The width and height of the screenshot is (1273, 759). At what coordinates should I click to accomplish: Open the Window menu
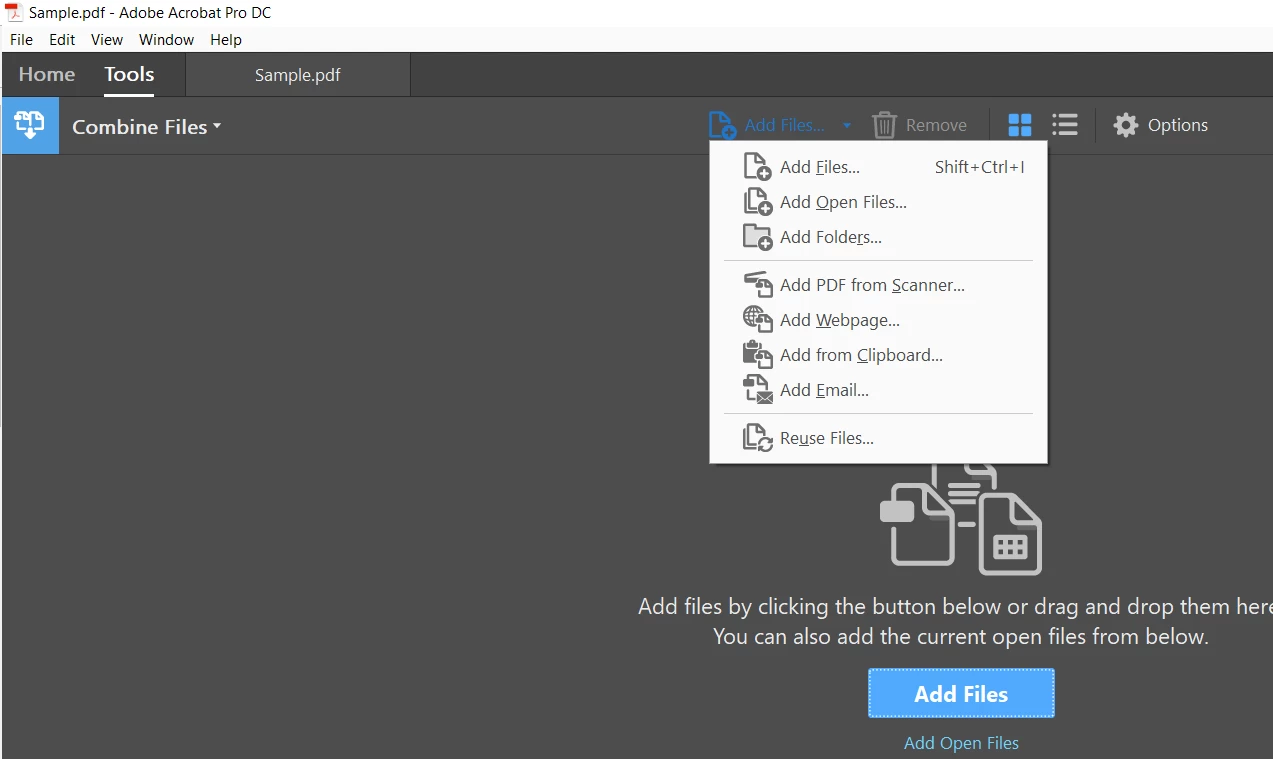(167, 40)
